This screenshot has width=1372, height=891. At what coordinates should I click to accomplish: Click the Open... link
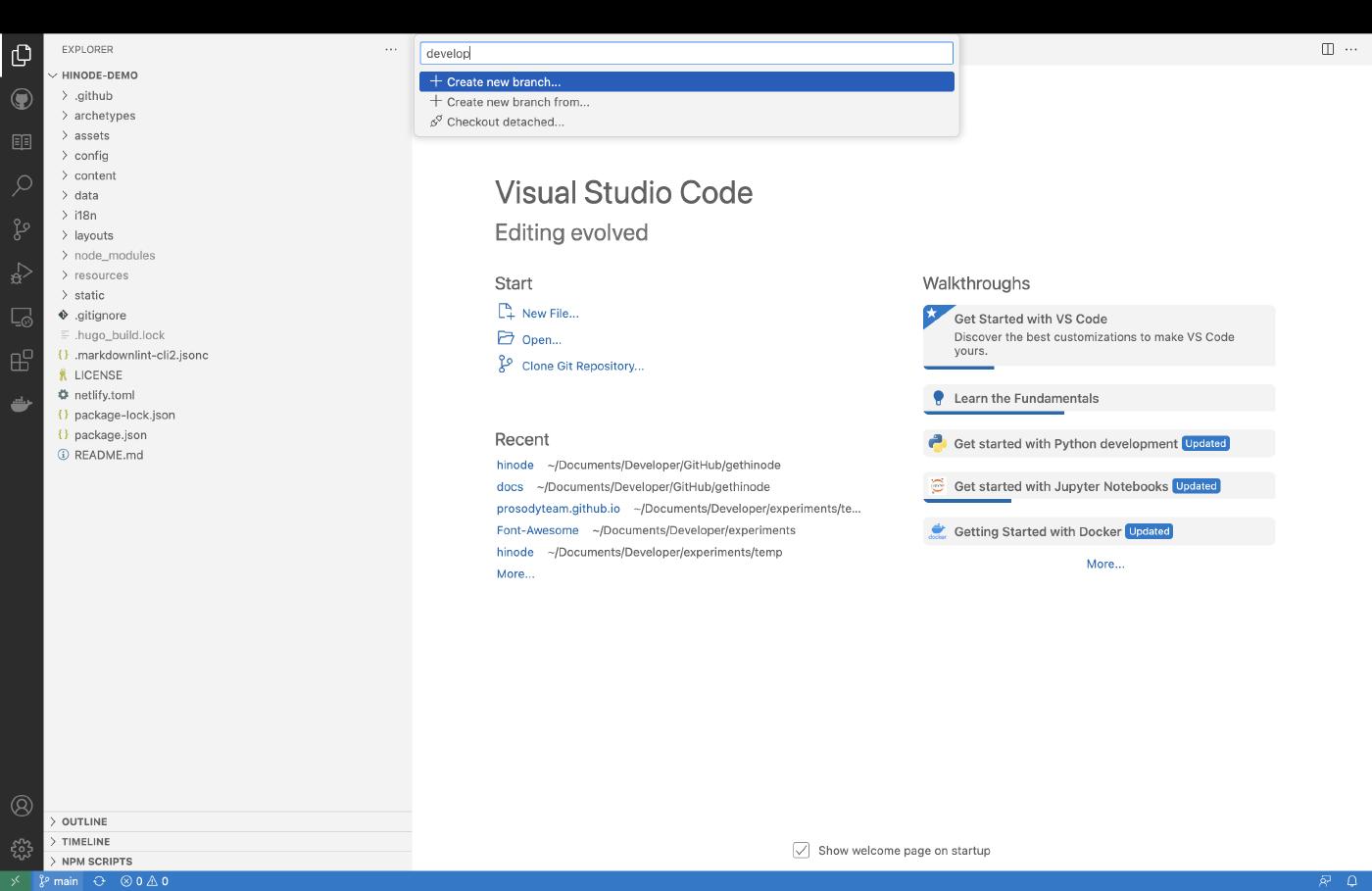pyautogui.click(x=541, y=340)
